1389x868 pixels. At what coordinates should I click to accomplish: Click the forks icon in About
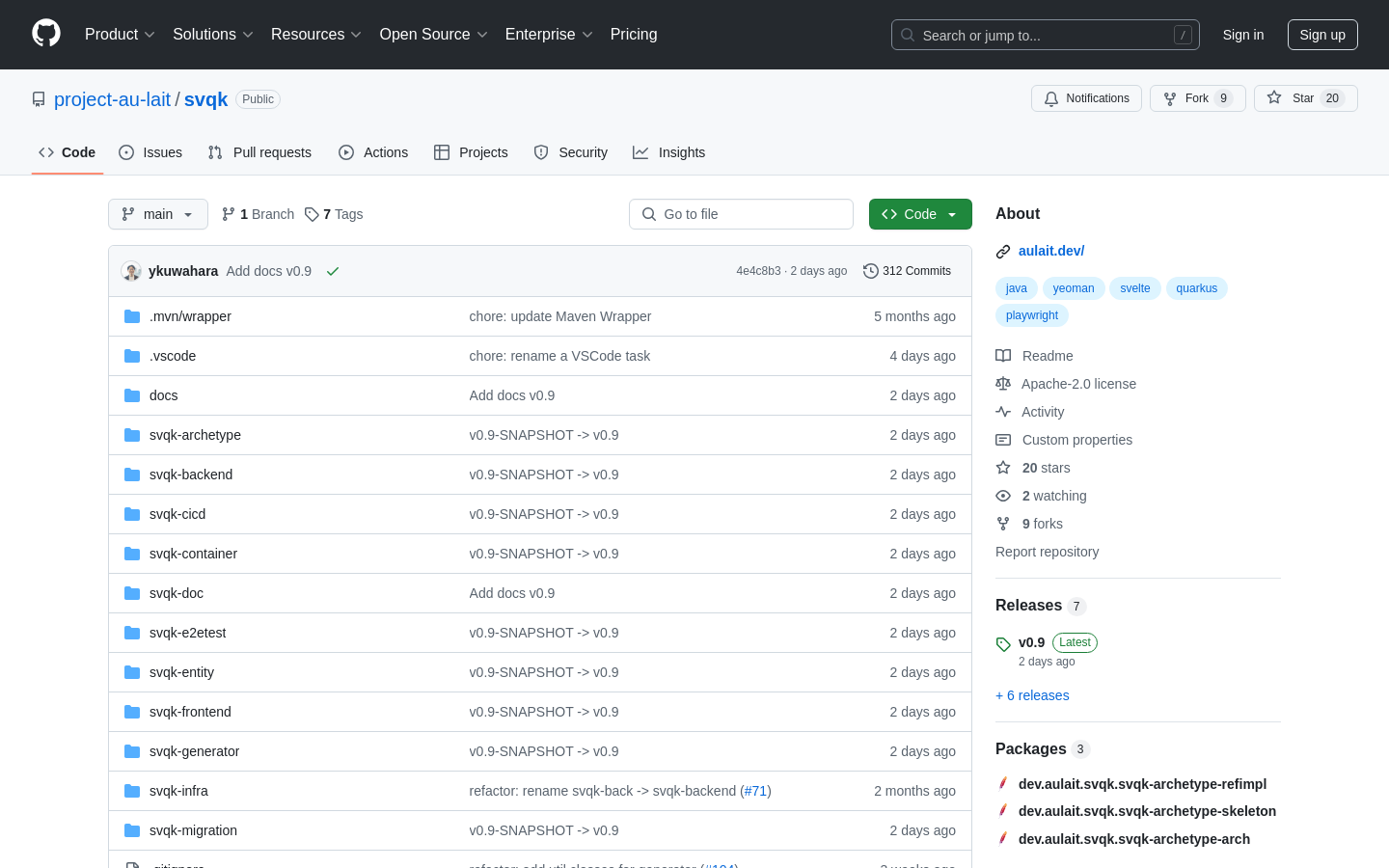pos(1003,524)
